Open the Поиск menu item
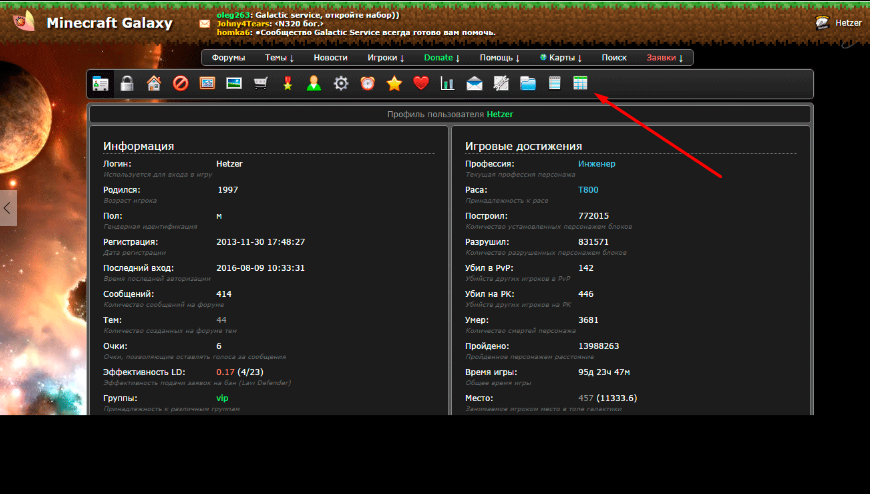Image resolution: width=870 pixels, height=494 pixels. (x=614, y=58)
